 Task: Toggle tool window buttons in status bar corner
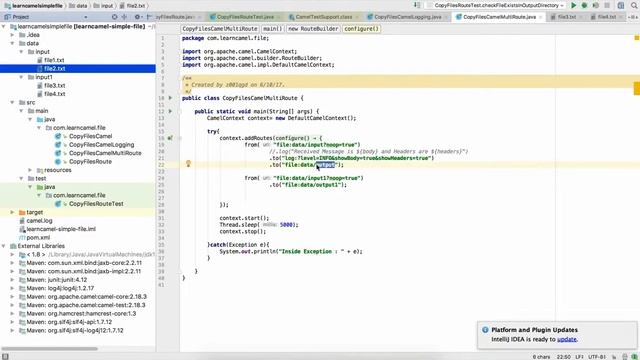pos(5,356)
